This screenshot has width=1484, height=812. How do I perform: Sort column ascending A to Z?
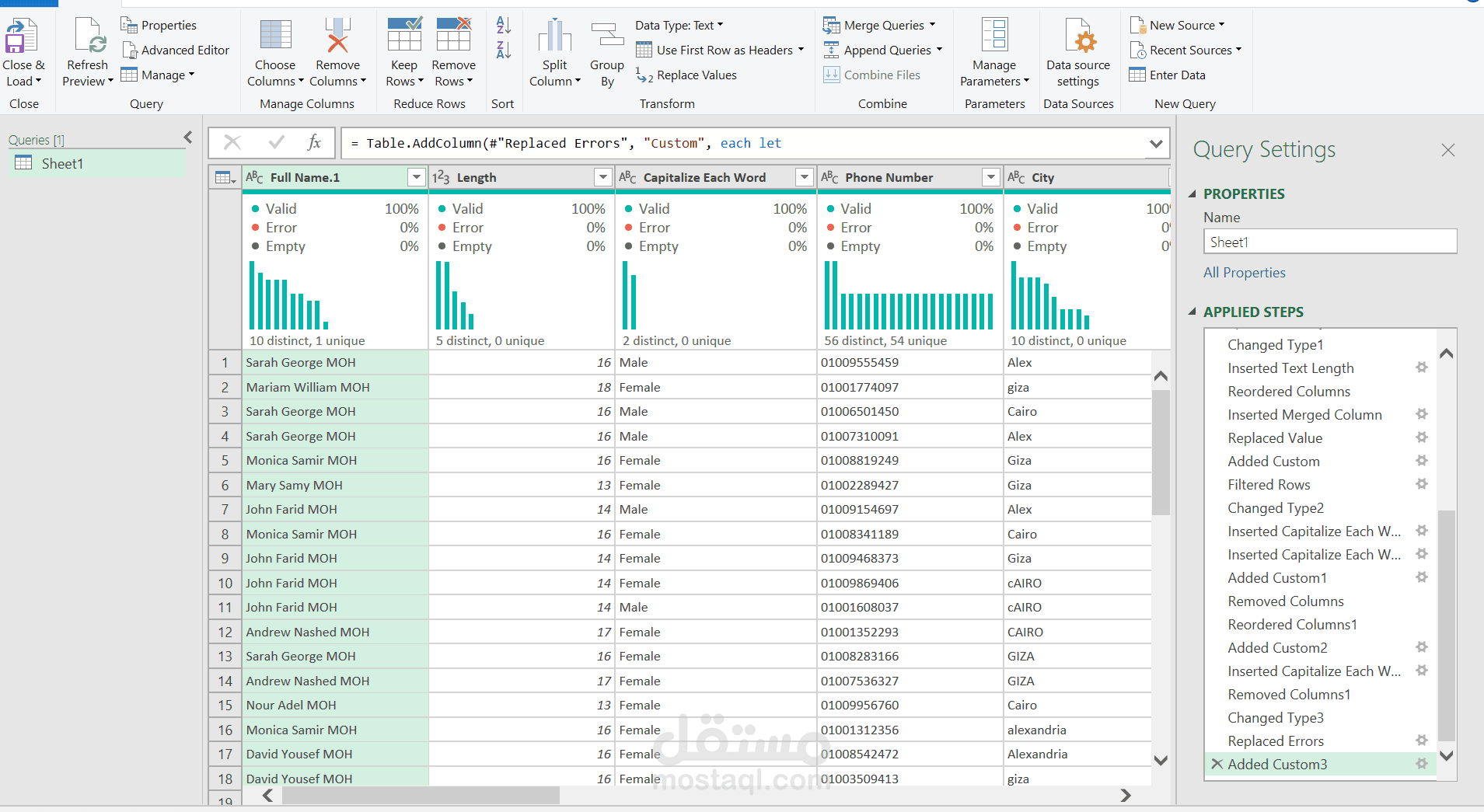click(x=504, y=25)
